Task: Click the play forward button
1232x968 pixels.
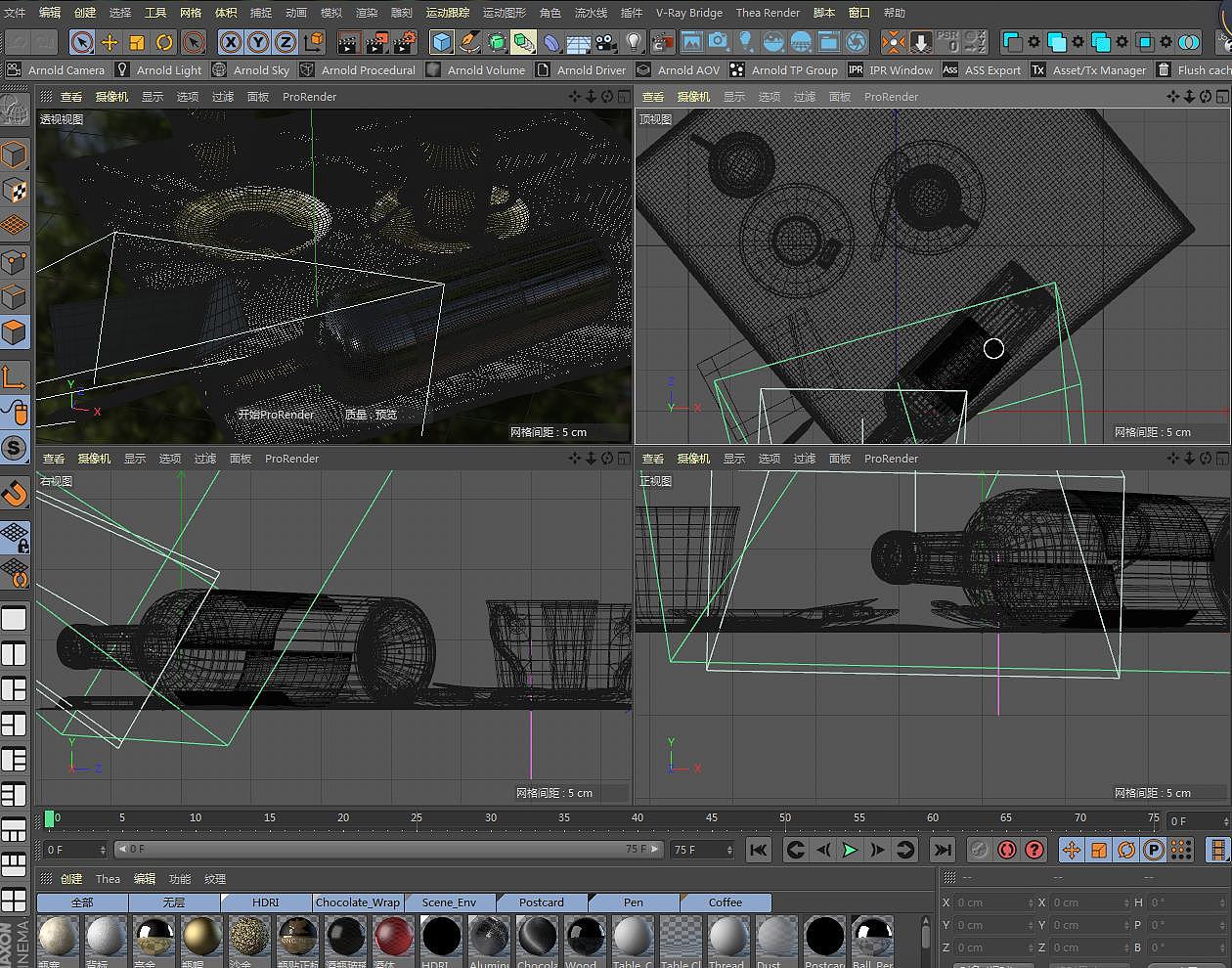Action: coord(850,850)
